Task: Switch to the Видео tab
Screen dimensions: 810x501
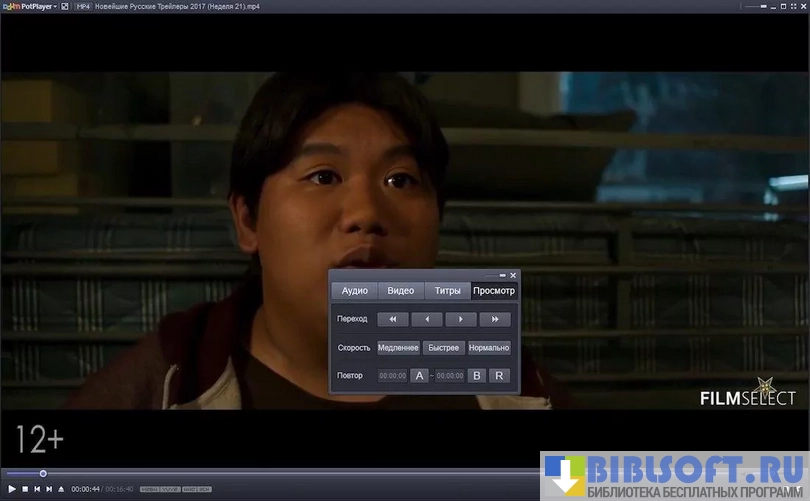Action: point(401,291)
